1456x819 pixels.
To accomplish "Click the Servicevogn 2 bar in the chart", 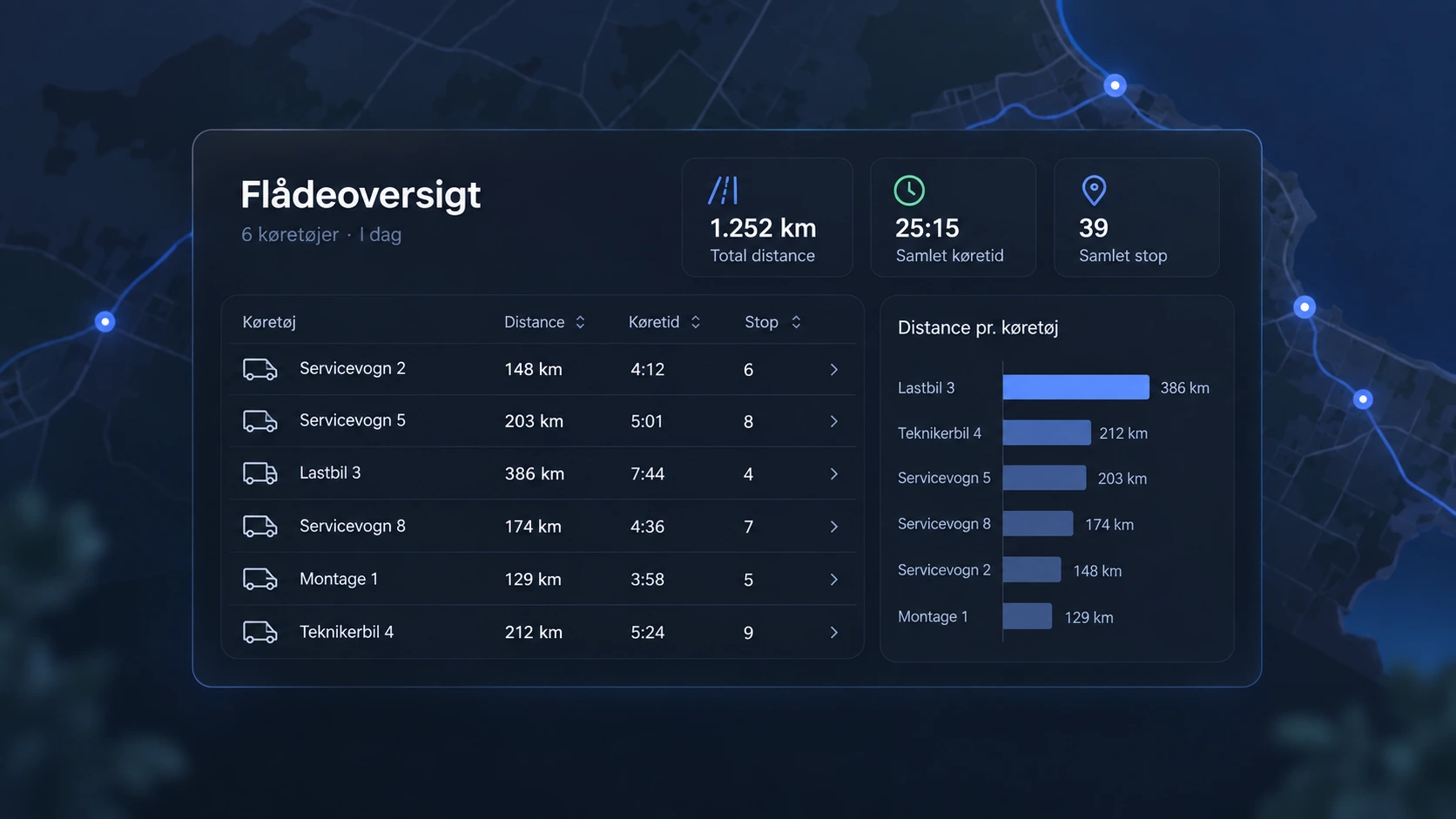I will pos(1032,570).
